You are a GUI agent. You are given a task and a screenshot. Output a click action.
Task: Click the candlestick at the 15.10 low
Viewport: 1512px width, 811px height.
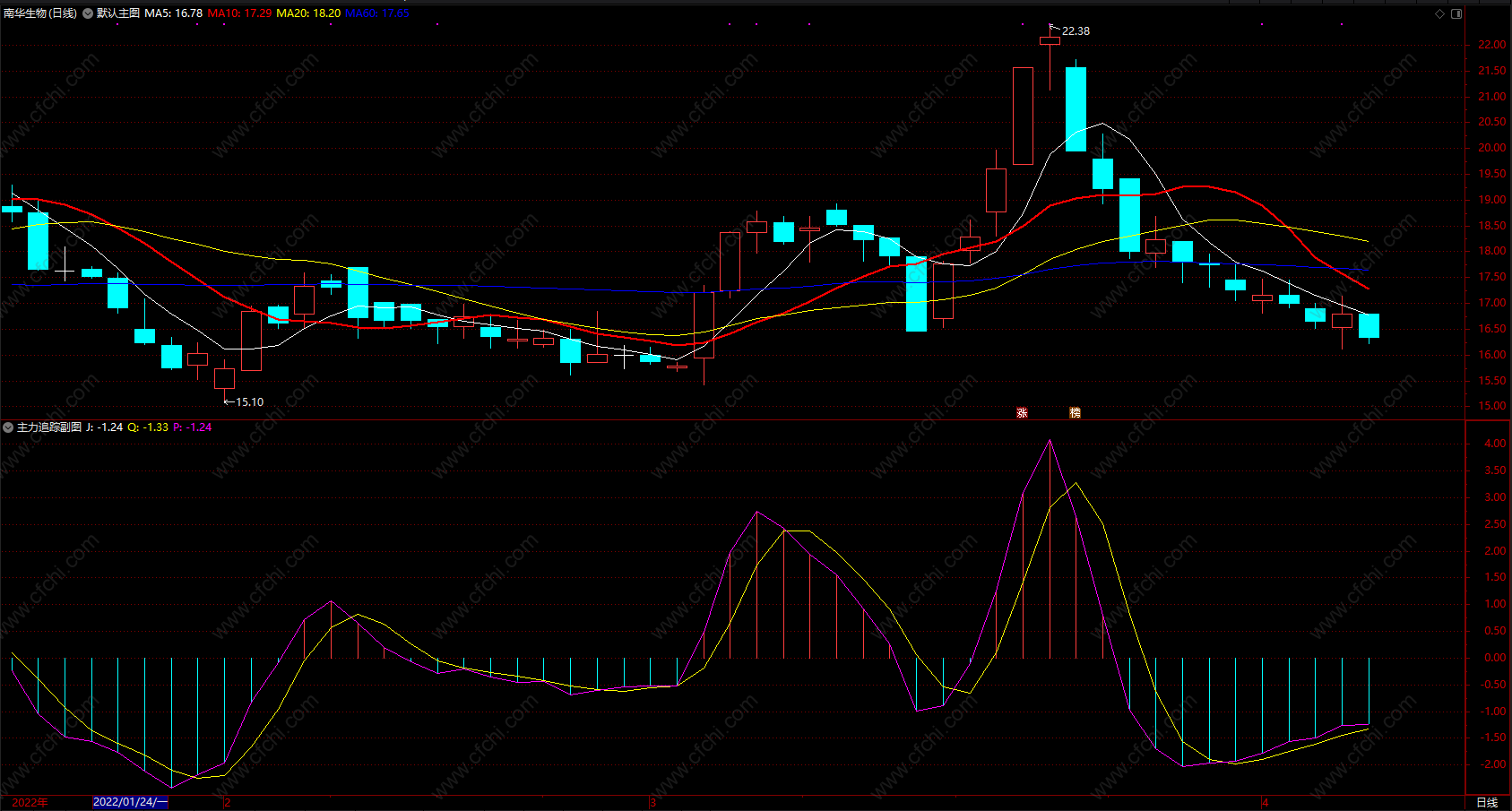tap(224, 378)
